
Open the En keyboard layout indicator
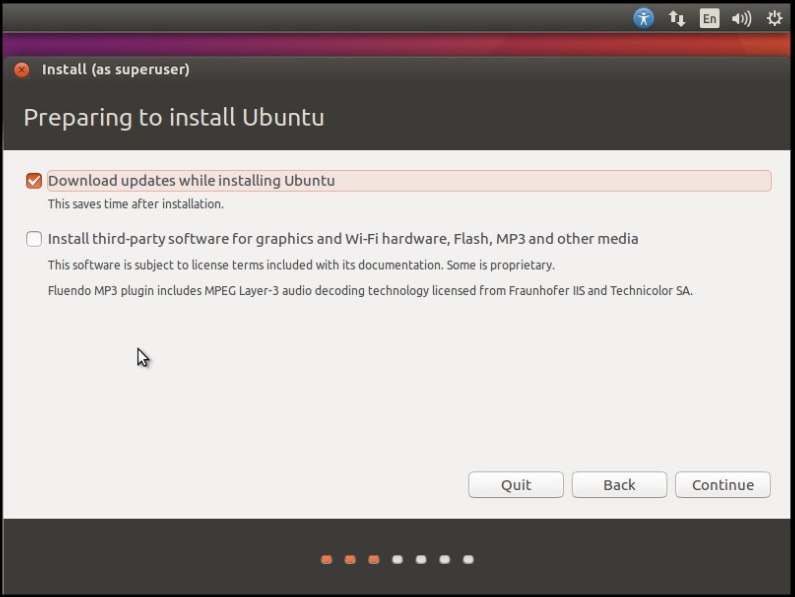point(709,19)
